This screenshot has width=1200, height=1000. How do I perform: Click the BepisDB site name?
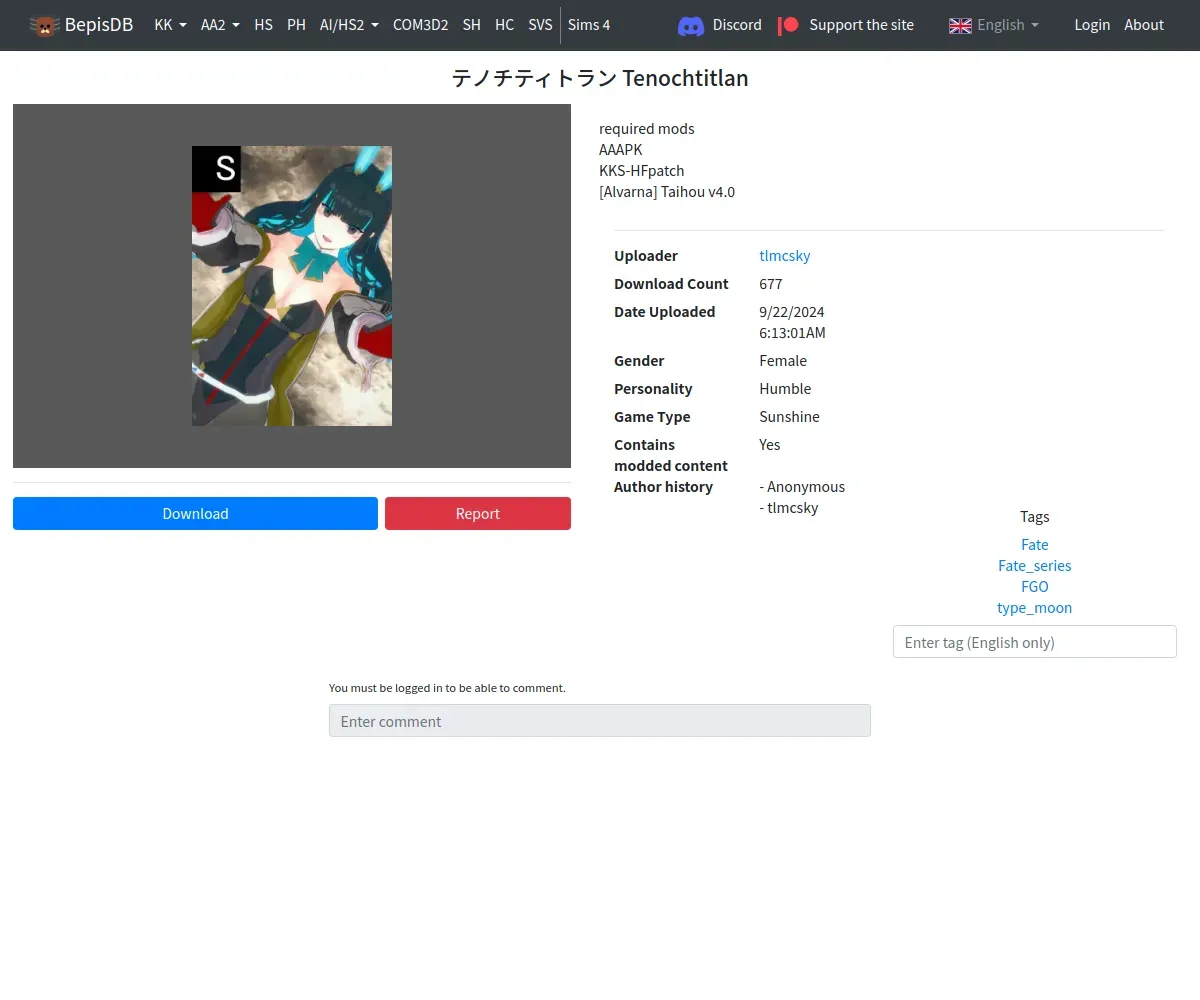(99, 25)
